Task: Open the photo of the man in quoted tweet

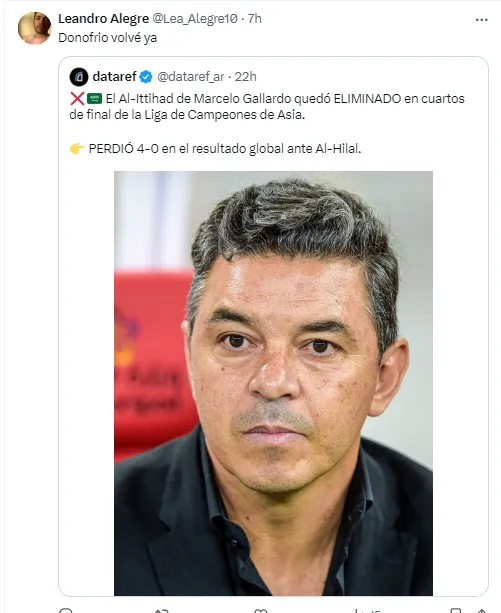Action: tap(273, 383)
